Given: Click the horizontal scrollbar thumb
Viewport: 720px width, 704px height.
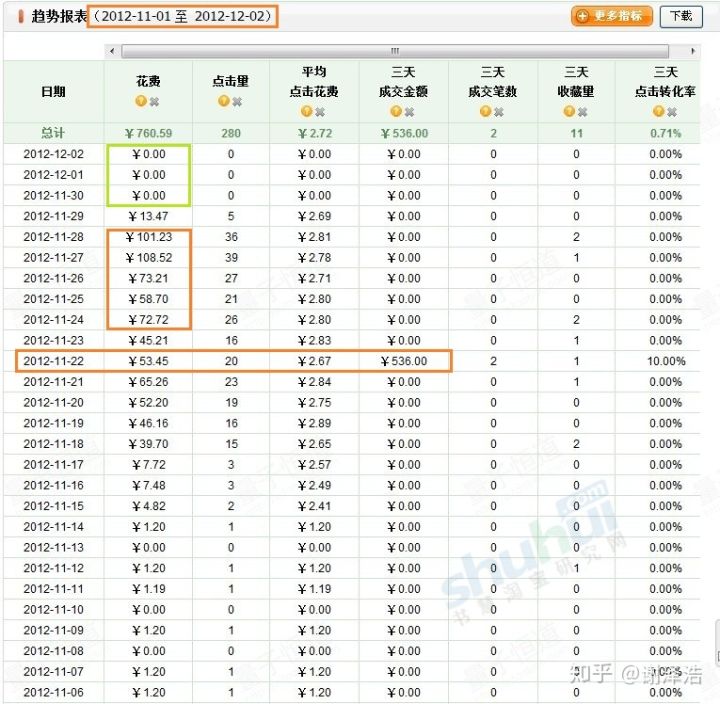Looking at the screenshot, I should [395, 51].
